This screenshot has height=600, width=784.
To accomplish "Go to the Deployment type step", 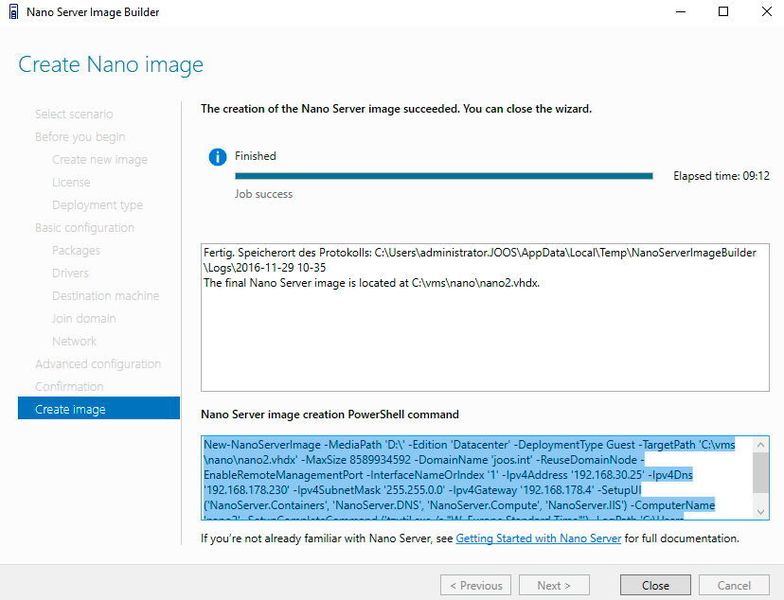I will click(x=98, y=205).
